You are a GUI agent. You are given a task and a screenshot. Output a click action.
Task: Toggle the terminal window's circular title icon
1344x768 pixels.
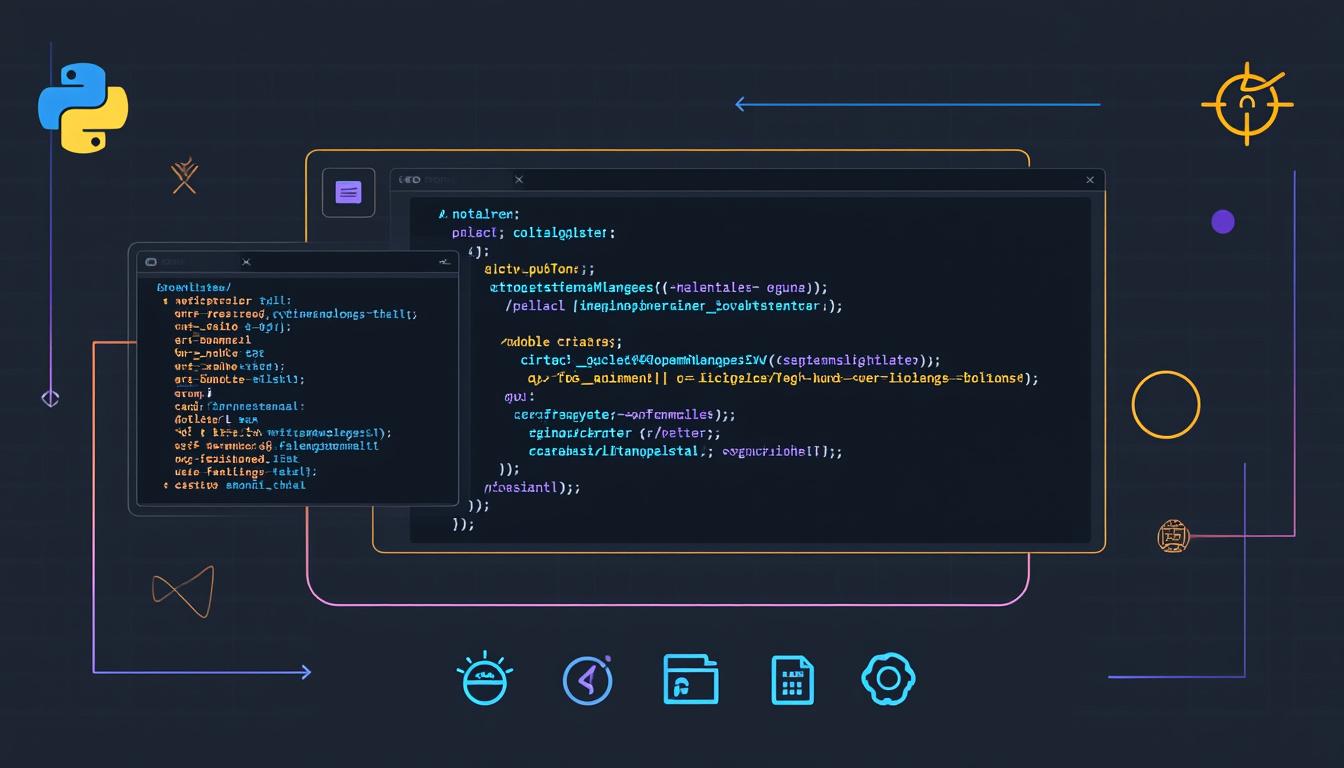point(150,261)
